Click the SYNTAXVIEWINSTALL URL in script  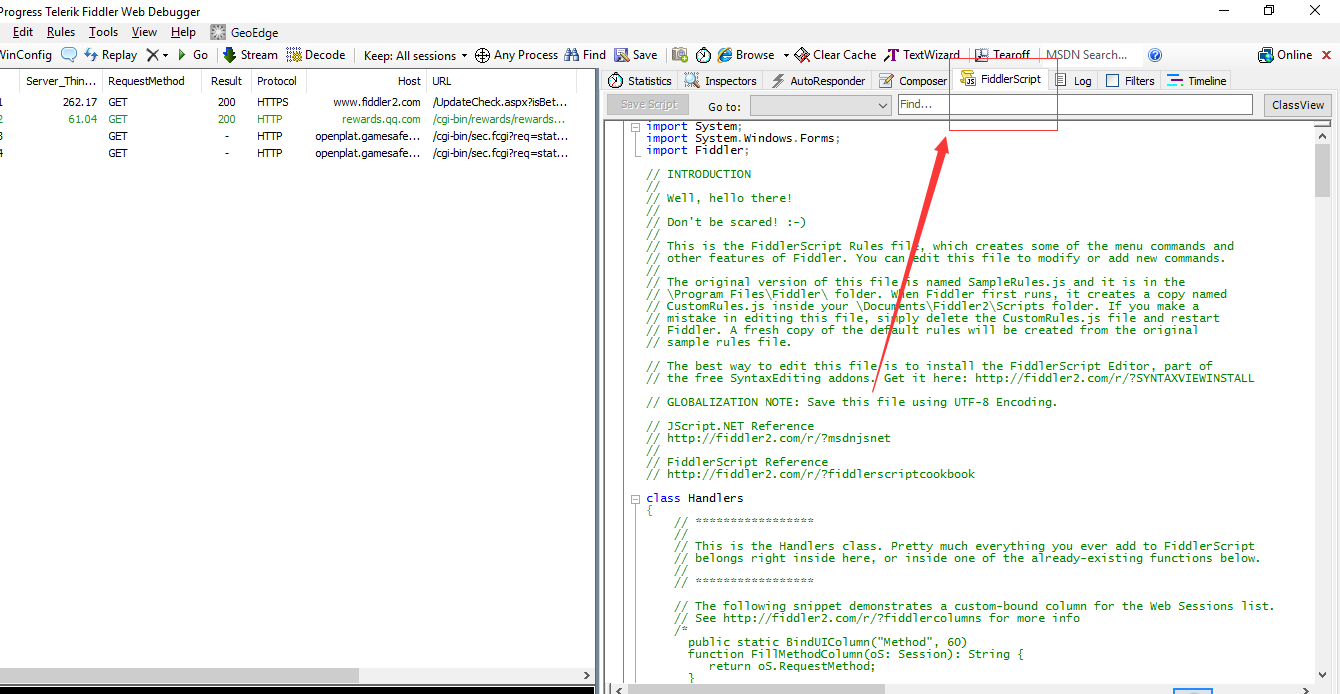coord(1115,378)
